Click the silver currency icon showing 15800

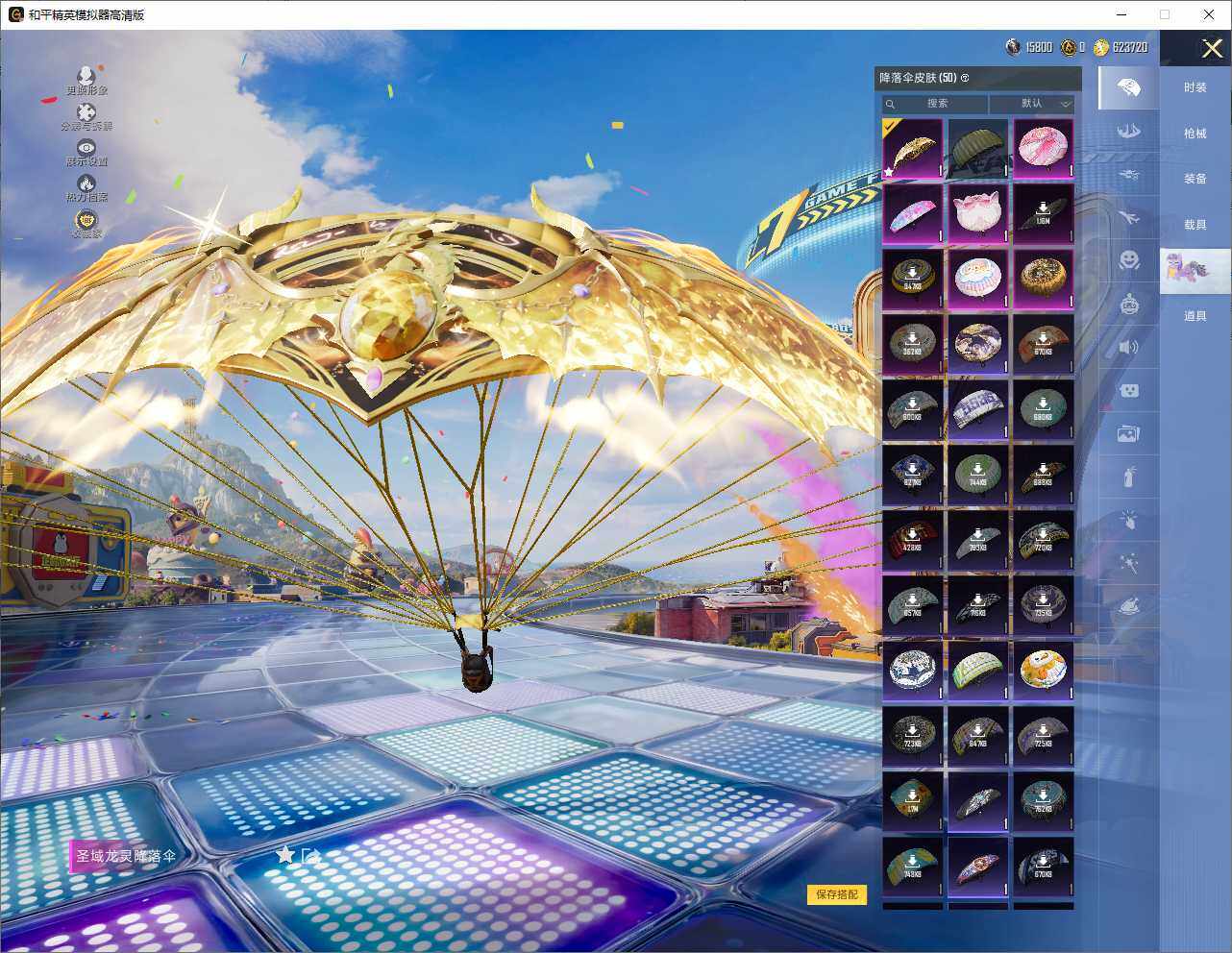1013,47
